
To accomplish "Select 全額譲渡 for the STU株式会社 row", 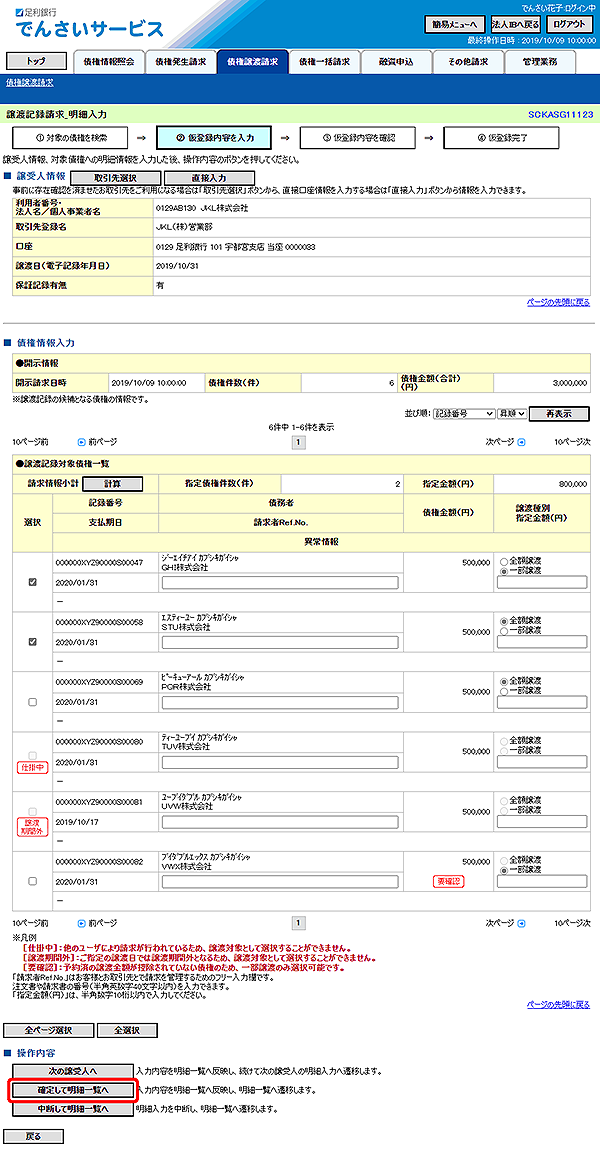I will click(x=503, y=621).
